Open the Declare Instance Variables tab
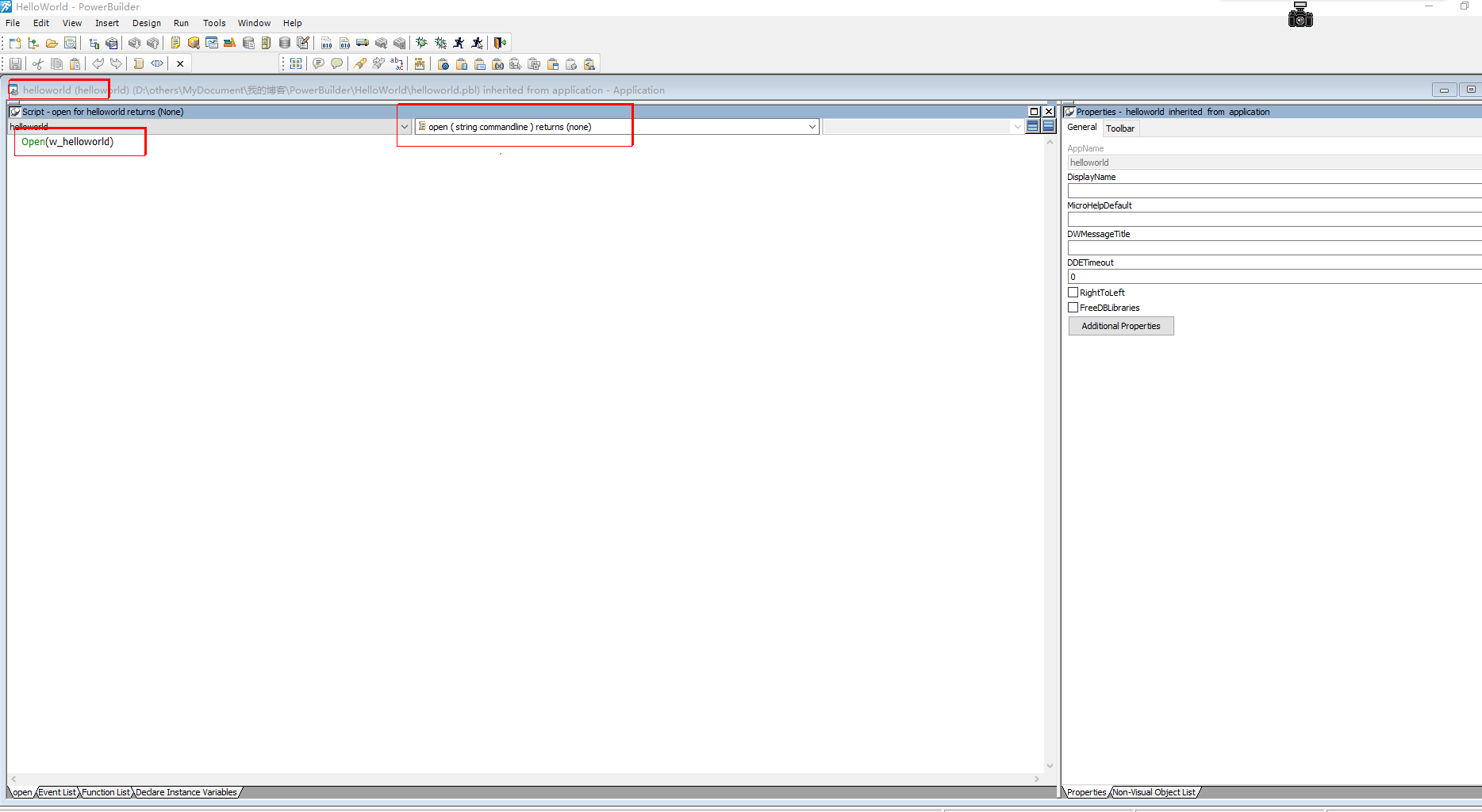The image size is (1482, 812). pyautogui.click(x=186, y=792)
